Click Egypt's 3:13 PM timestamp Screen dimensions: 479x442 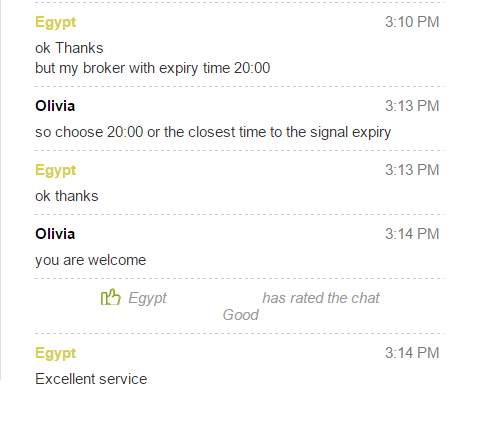[412, 170]
